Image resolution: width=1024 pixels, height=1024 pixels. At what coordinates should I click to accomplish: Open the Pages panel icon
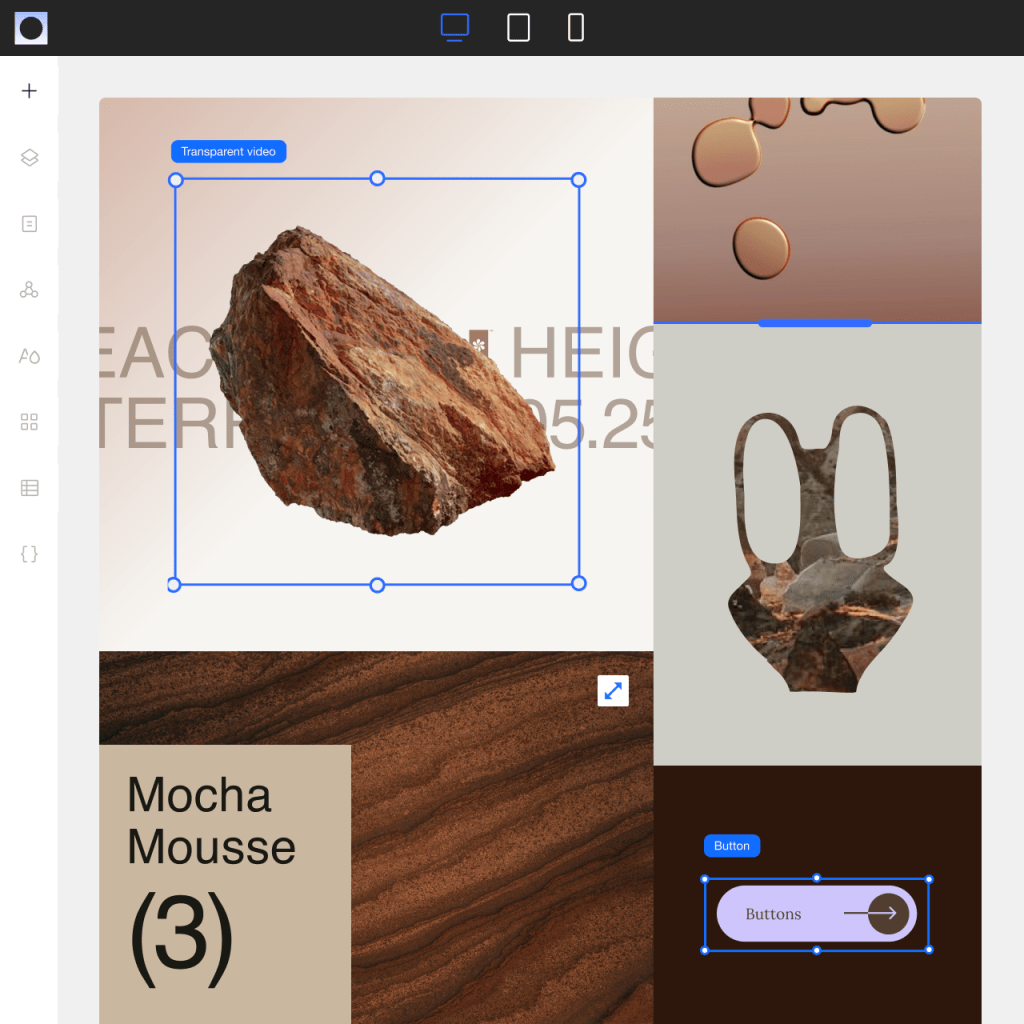(29, 223)
